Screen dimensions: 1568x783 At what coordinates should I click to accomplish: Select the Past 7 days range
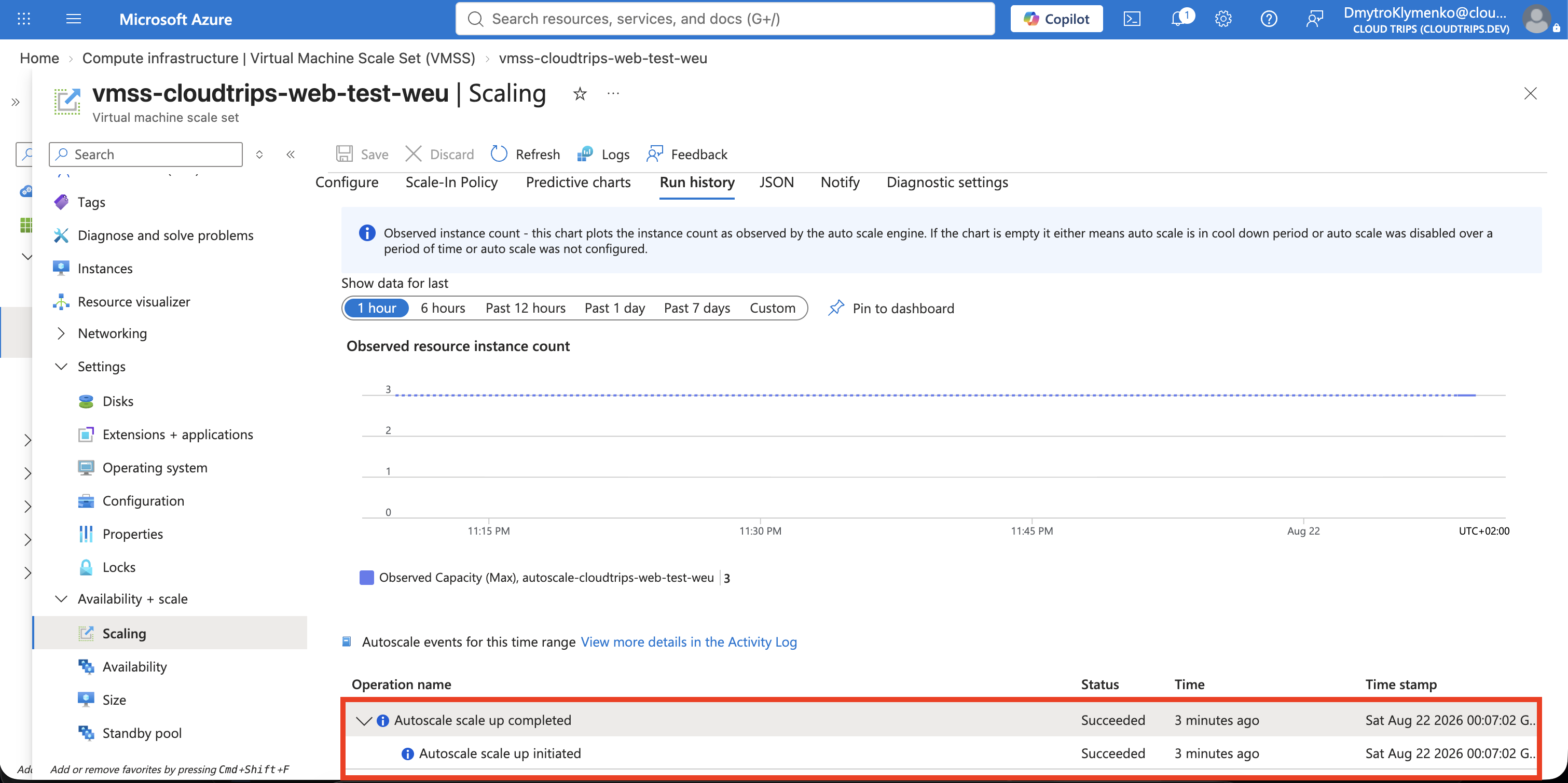tap(697, 309)
